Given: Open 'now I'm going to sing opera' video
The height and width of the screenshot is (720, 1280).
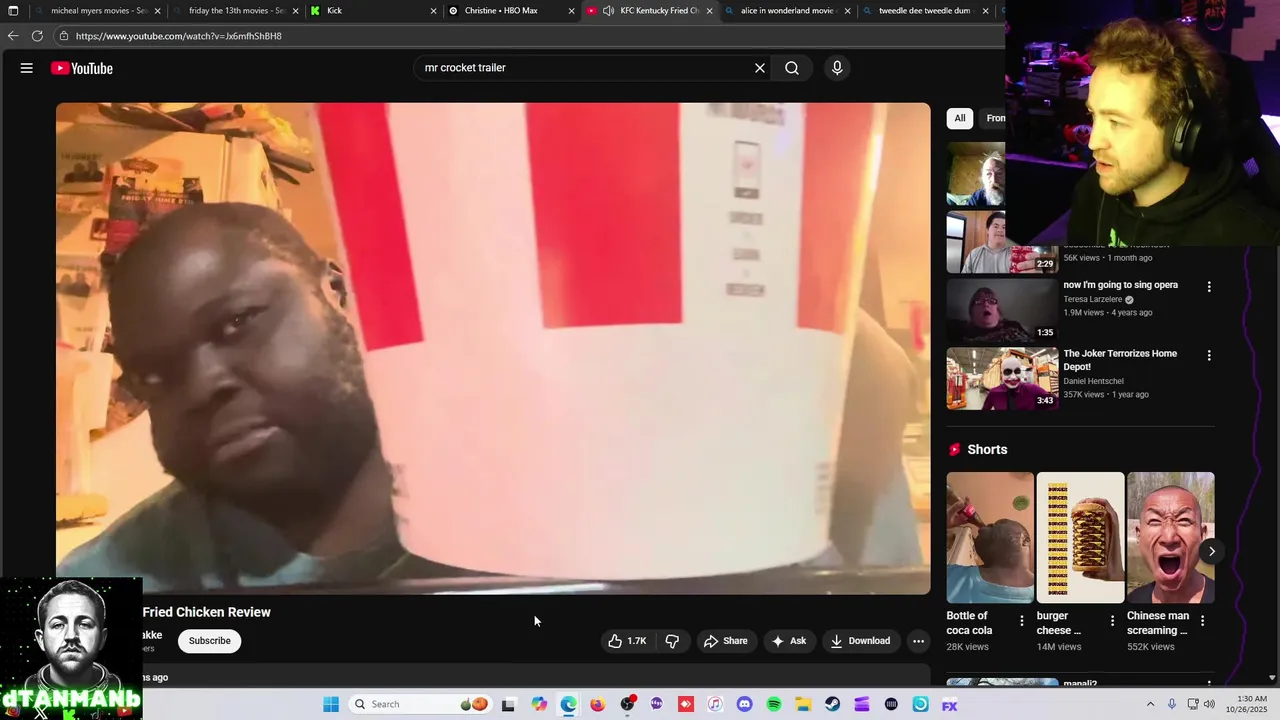Looking at the screenshot, I should pos(1120,285).
